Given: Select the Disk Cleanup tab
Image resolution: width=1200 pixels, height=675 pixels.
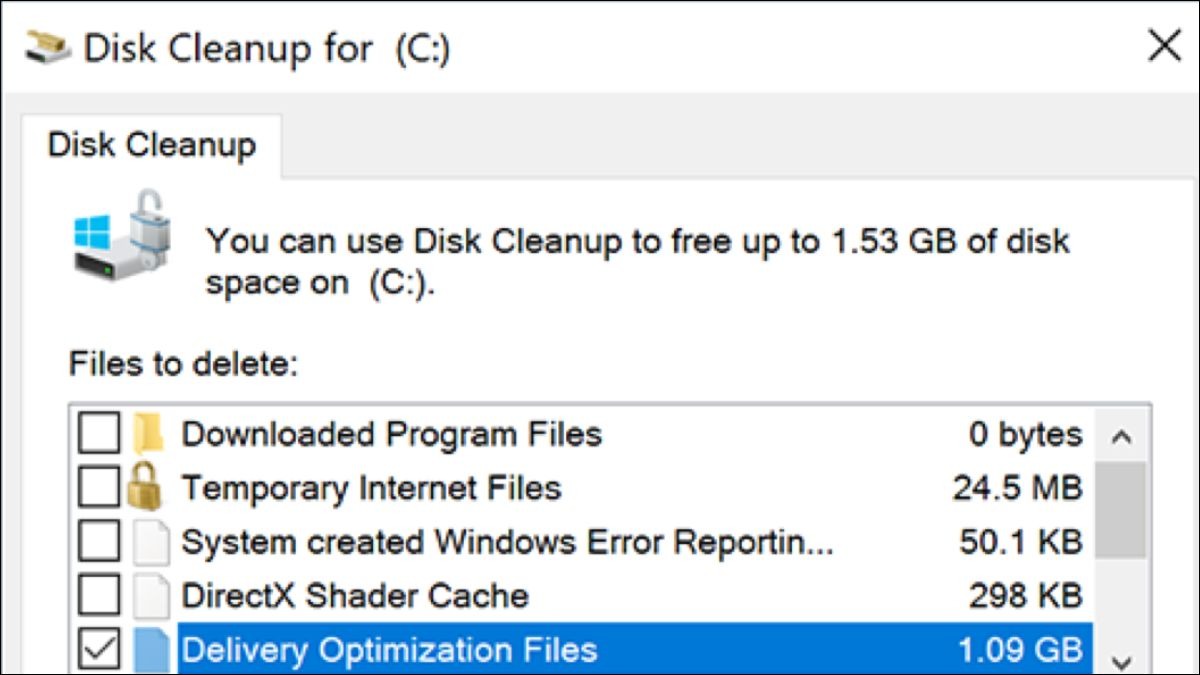Looking at the screenshot, I should (x=152, y=145).
